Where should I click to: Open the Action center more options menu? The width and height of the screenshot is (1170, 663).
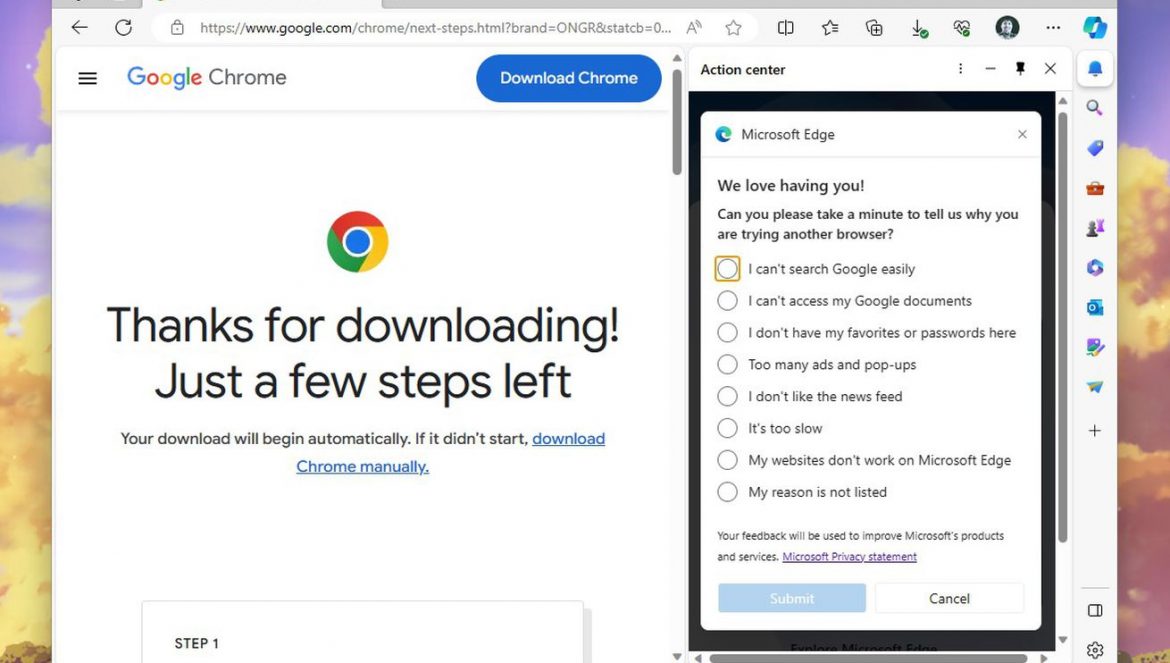tap(960, 69)
